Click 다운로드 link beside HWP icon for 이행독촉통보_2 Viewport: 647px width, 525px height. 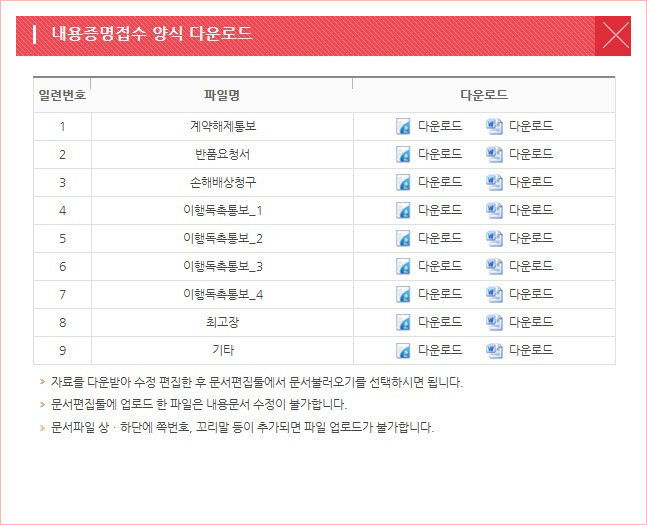[440, 238]
